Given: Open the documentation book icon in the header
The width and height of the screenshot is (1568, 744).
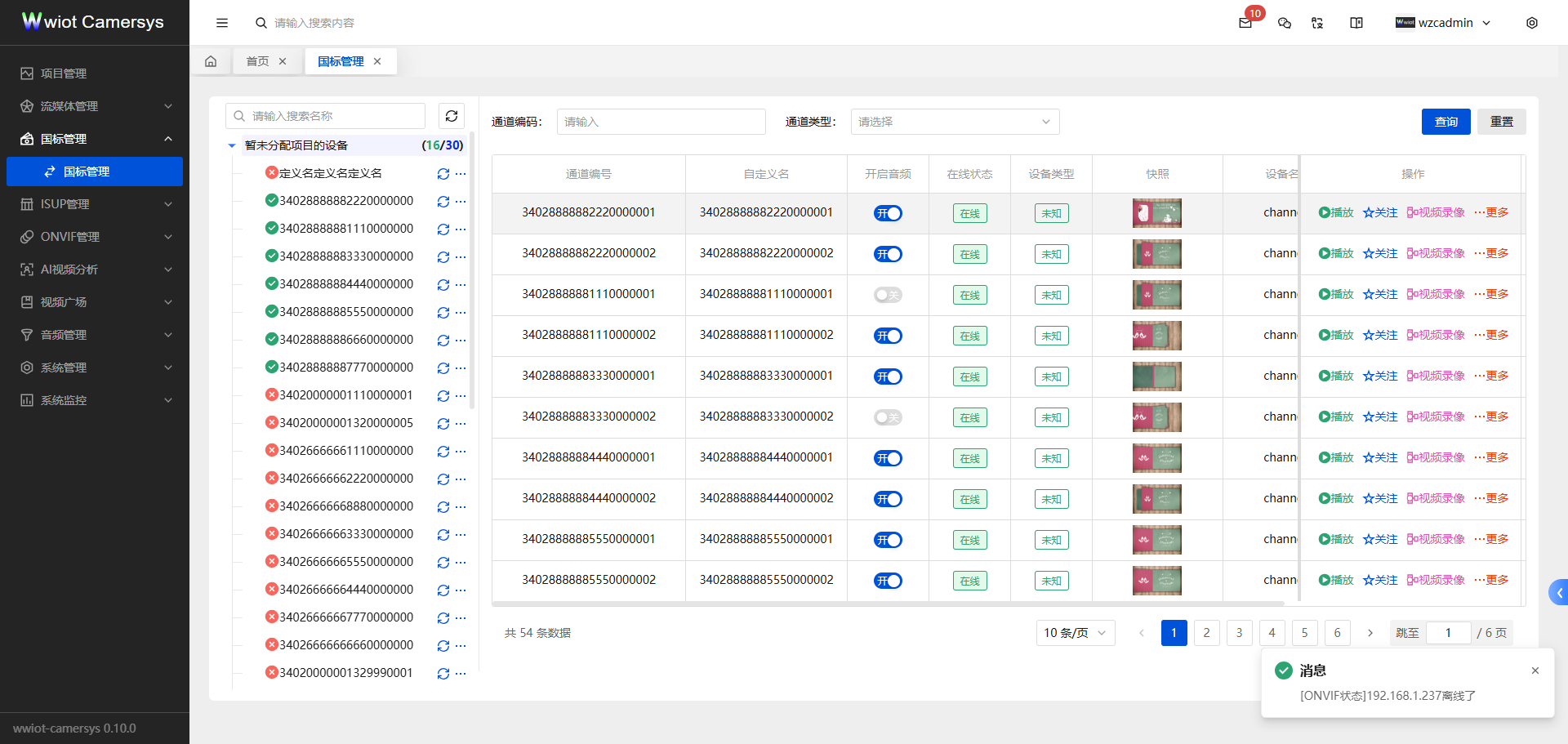Looking at the screenshot, I should (1356, 23).
